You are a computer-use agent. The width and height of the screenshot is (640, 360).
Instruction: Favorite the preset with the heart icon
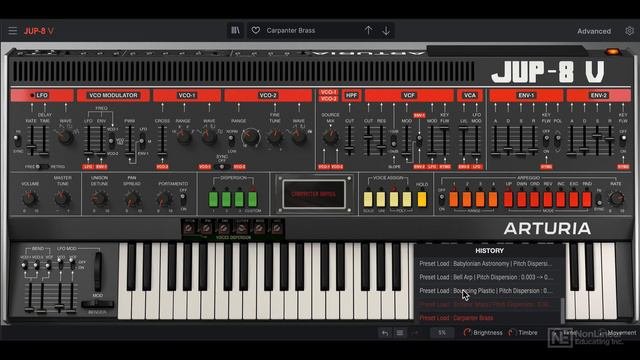point(256,31)
